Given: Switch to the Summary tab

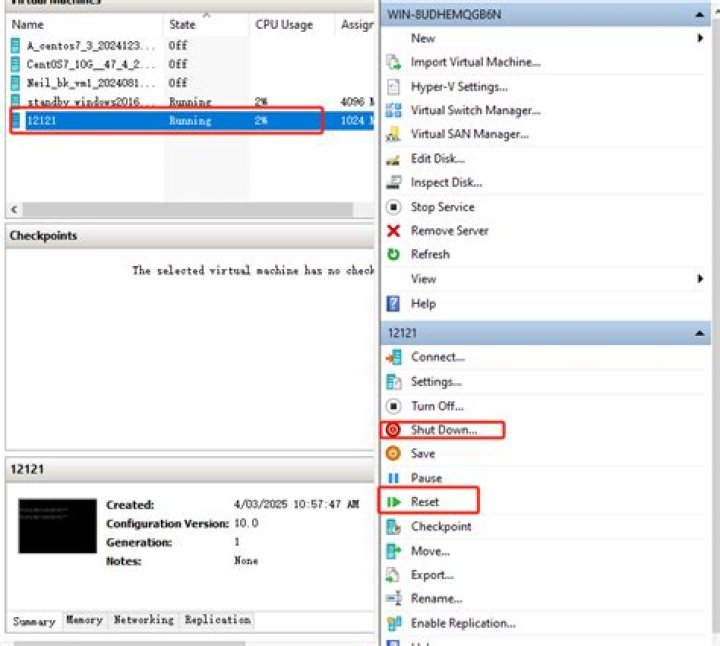Looking at the screenshot, I should click(x=34, y=621).
